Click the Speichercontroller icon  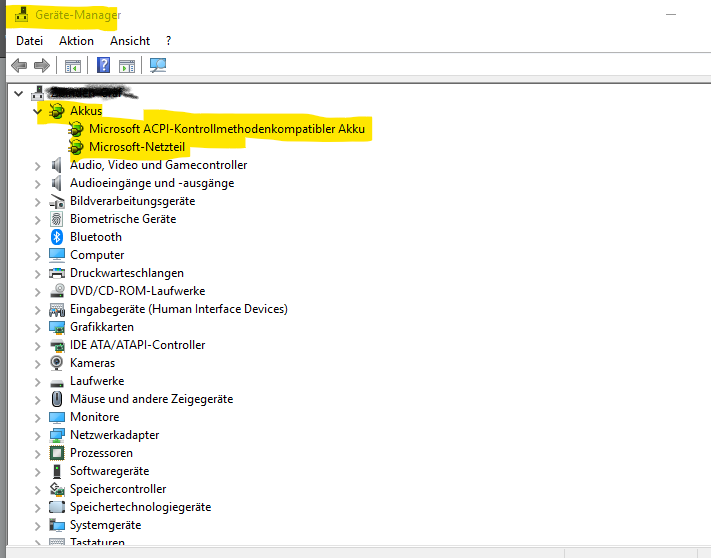point(57,489)
